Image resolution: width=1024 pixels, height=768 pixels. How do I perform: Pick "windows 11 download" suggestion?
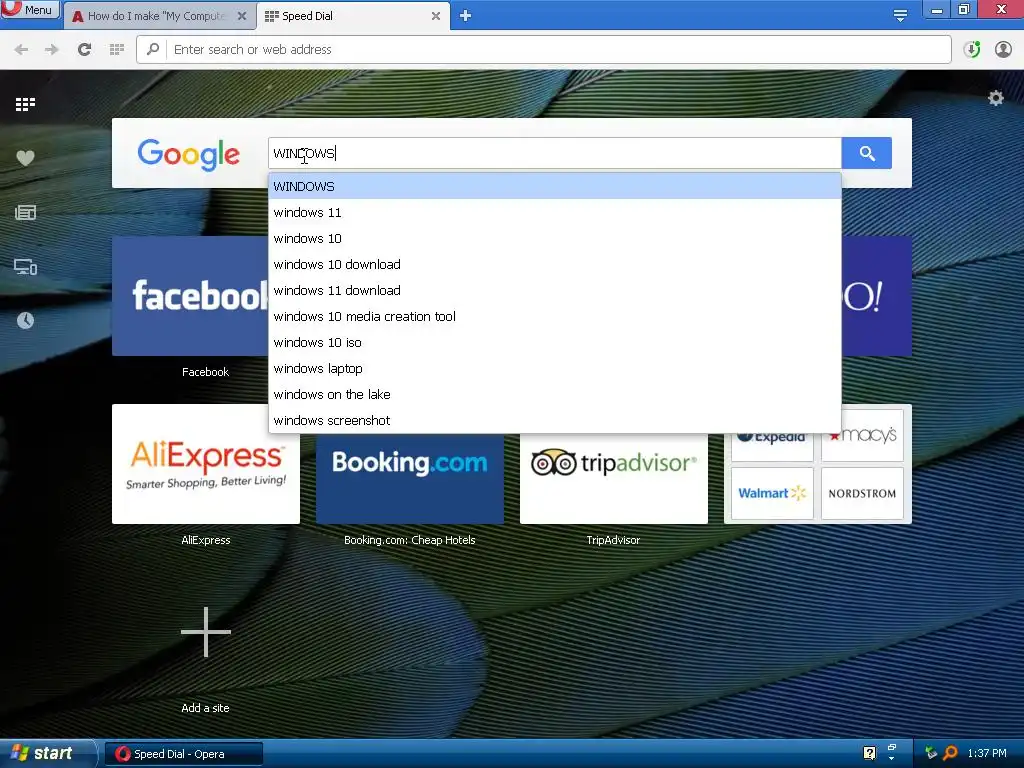(554, 291)
